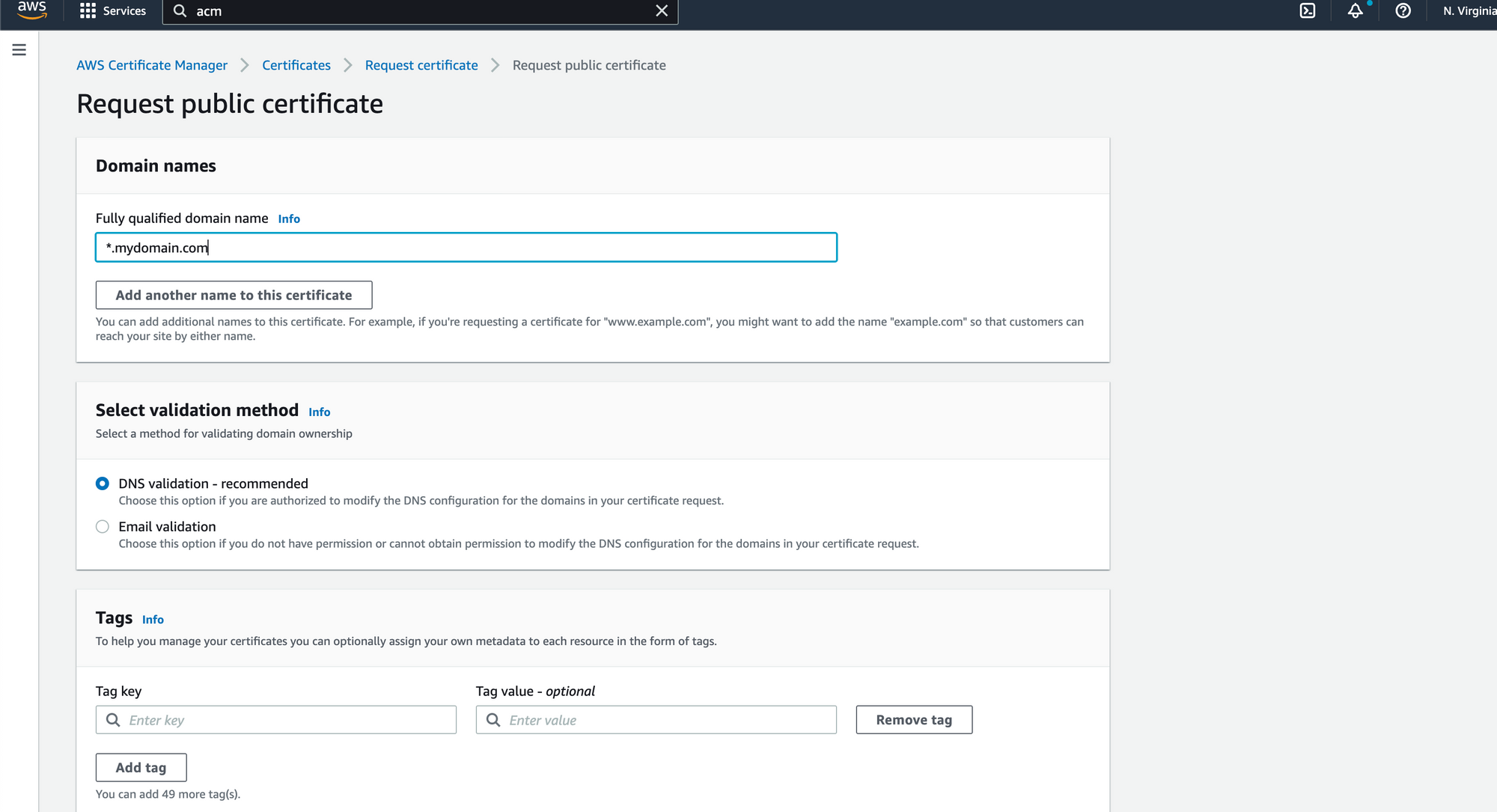
Task: Open Info link next to Tags heading
Action: coord(153,620)
